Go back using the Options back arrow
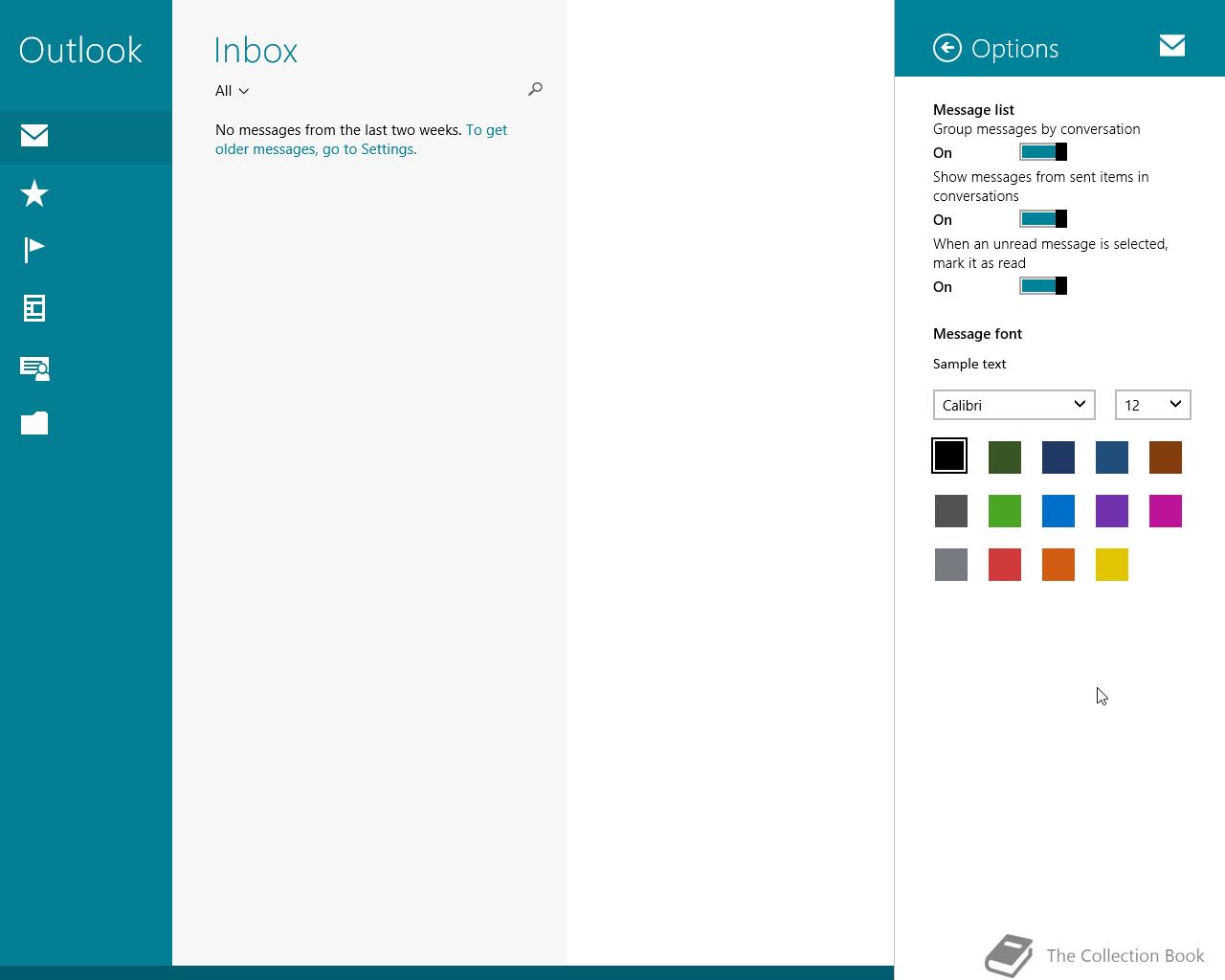The image size is (1225, 980). click(x=947, y=48)
